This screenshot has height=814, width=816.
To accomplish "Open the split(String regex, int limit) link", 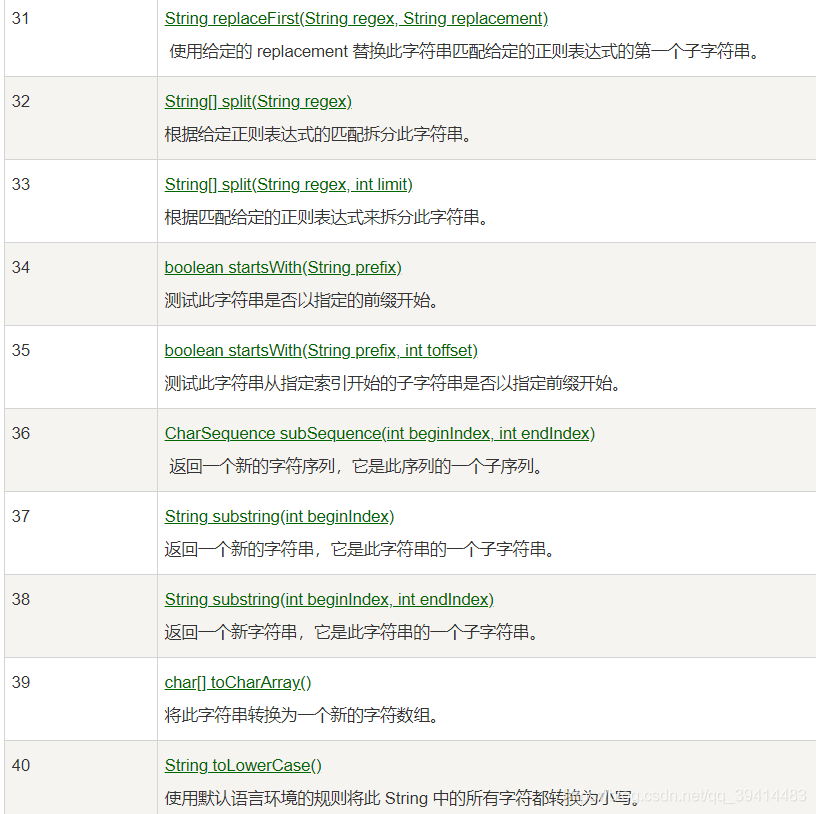I will pyautogui.click(x=288, y=185).
